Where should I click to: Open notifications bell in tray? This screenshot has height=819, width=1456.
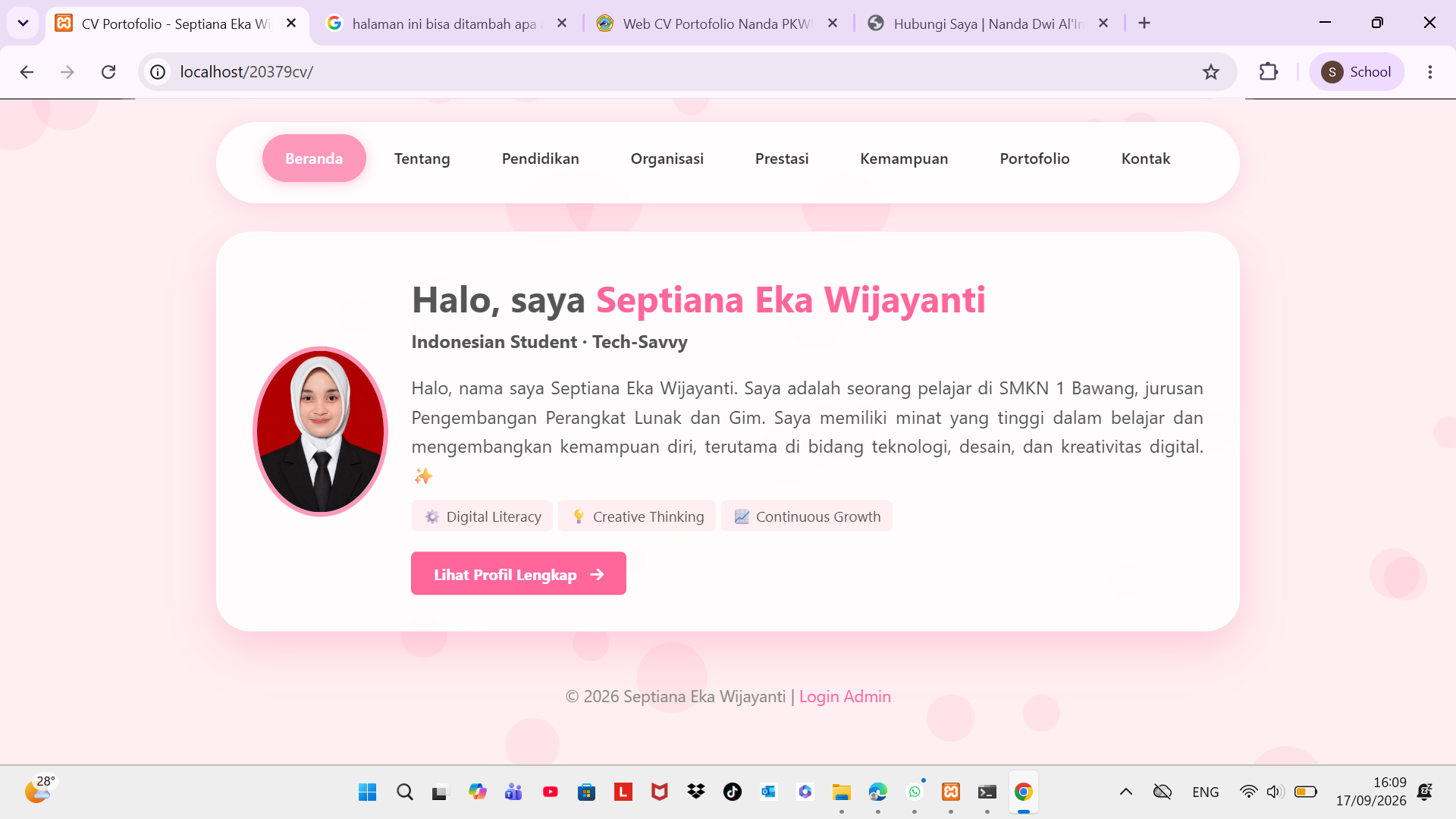(x=1425, y=792)
